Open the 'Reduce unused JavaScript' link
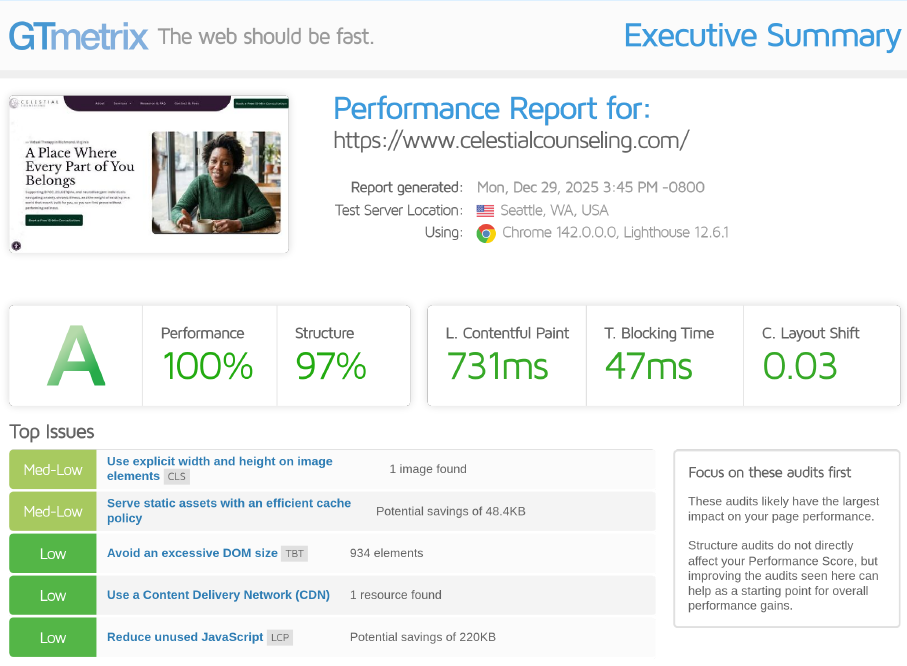Viewport: 907px width, 666px height. pyautogui.click(x=185, y=637)
